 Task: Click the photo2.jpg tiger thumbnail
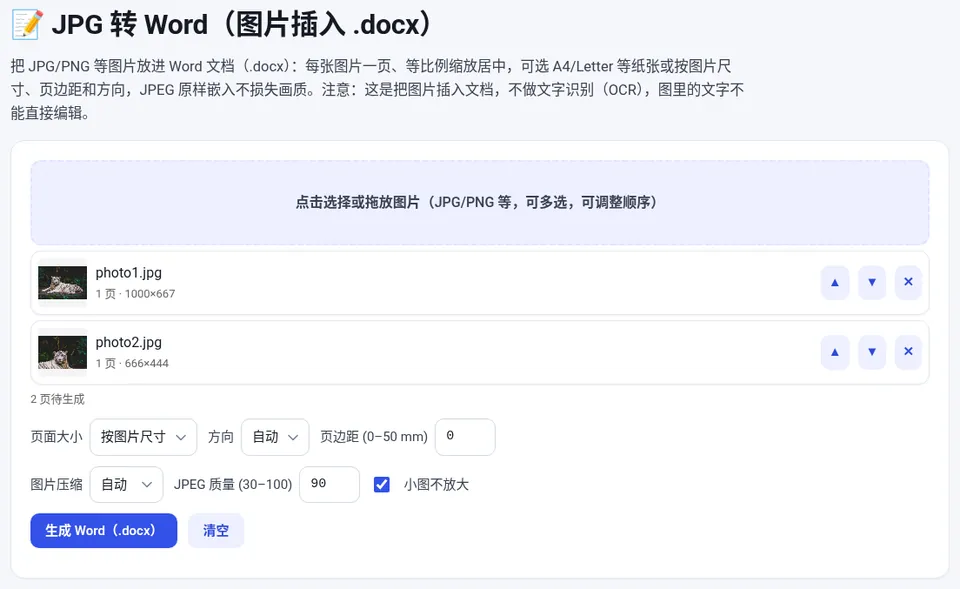62,352
